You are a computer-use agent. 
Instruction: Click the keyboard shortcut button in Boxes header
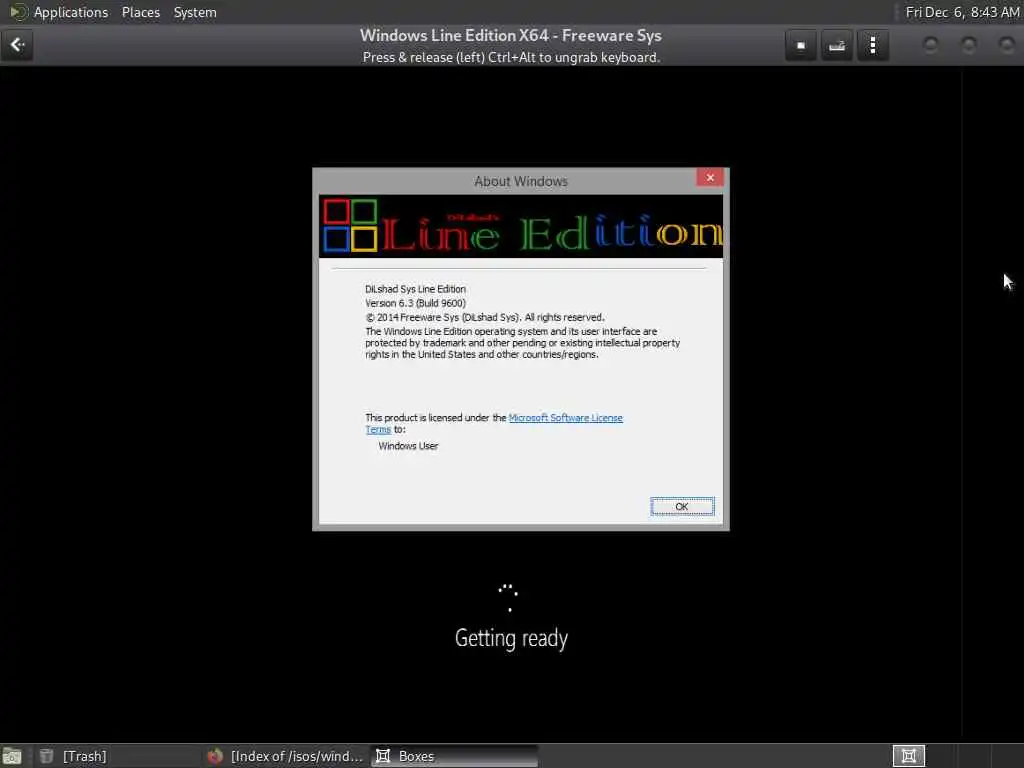[837, 46]
